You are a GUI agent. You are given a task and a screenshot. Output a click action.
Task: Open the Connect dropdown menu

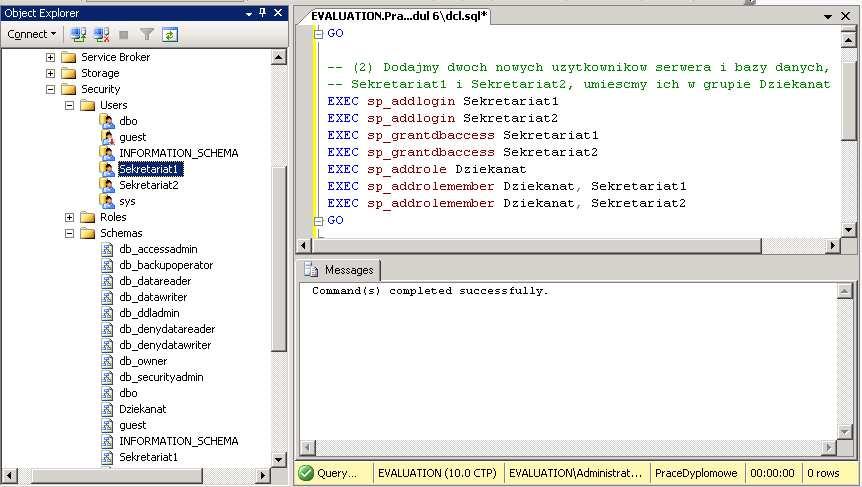pyautogui.click(x=32, y=34)
